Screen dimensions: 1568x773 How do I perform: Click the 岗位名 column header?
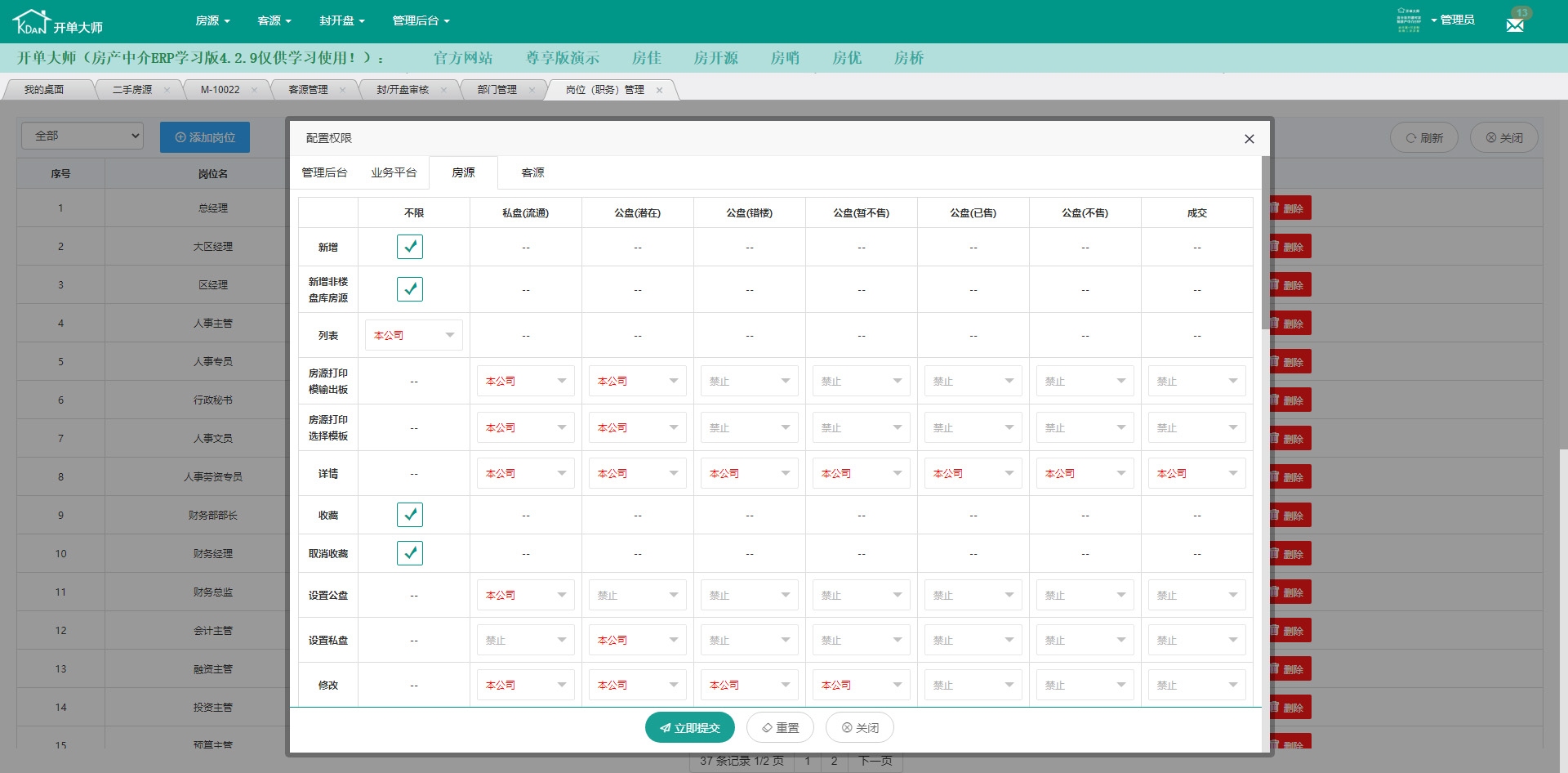(x=213, y=174)
